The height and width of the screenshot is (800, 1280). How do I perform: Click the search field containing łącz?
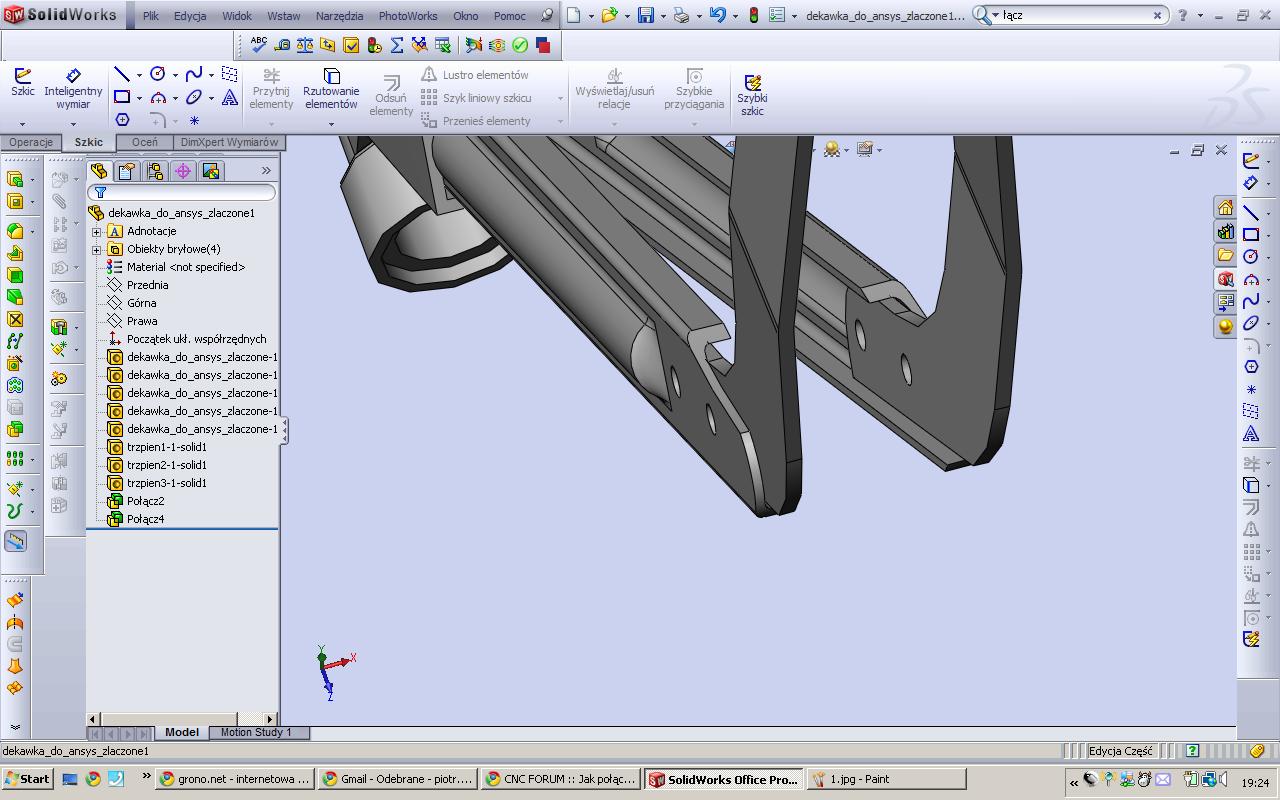[x=1075, y=15]
